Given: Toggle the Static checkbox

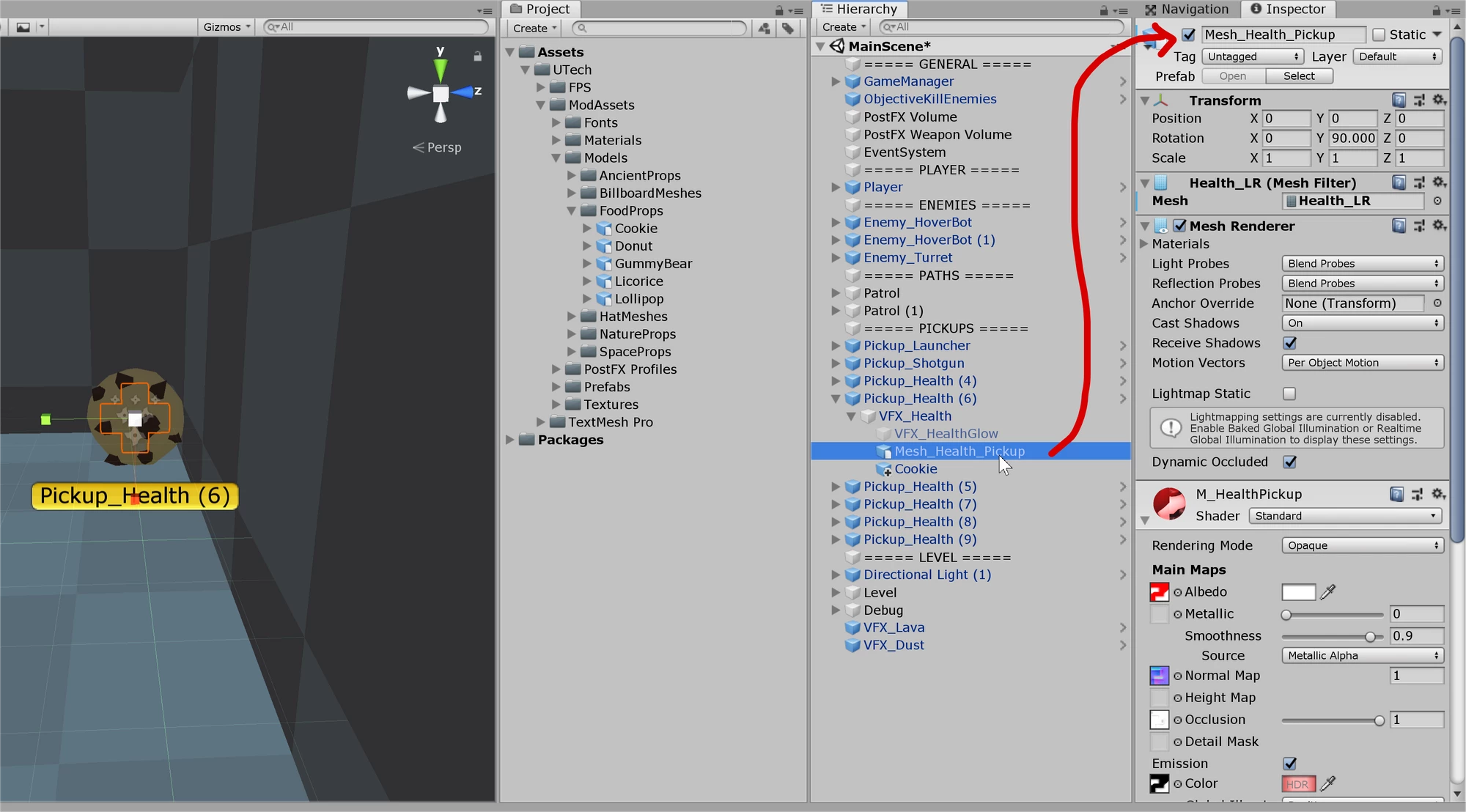Looking at the screenshot, I should (x=1379, y=34).
